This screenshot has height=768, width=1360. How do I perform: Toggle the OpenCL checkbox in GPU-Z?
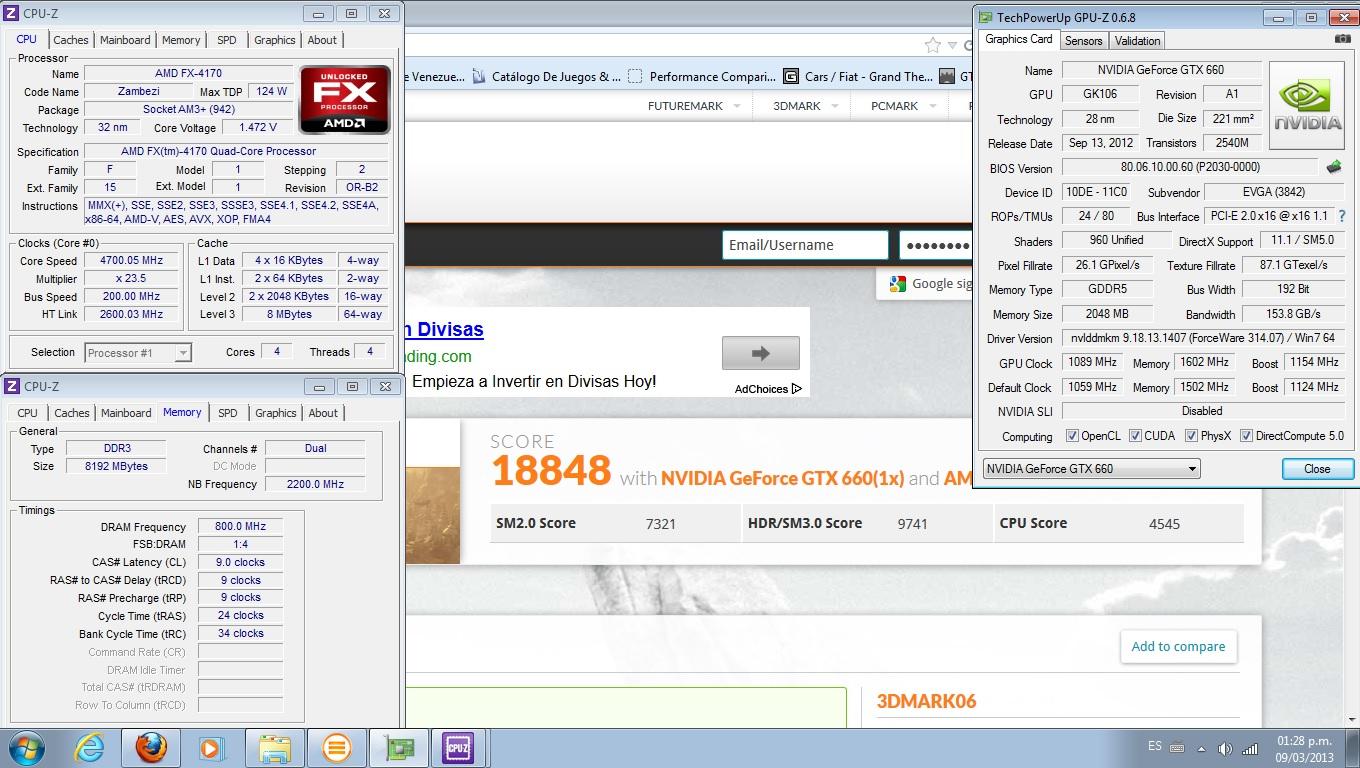tap(1072, 435)
